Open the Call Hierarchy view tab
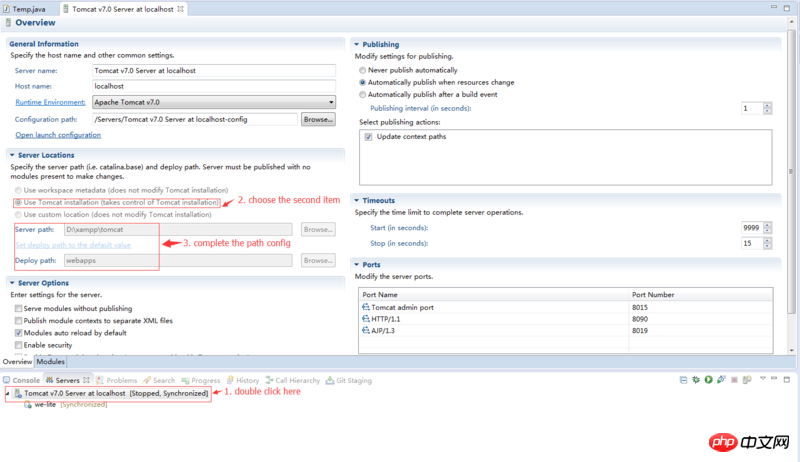The width and height of the screenshot is (800, 462). (293, 380)
